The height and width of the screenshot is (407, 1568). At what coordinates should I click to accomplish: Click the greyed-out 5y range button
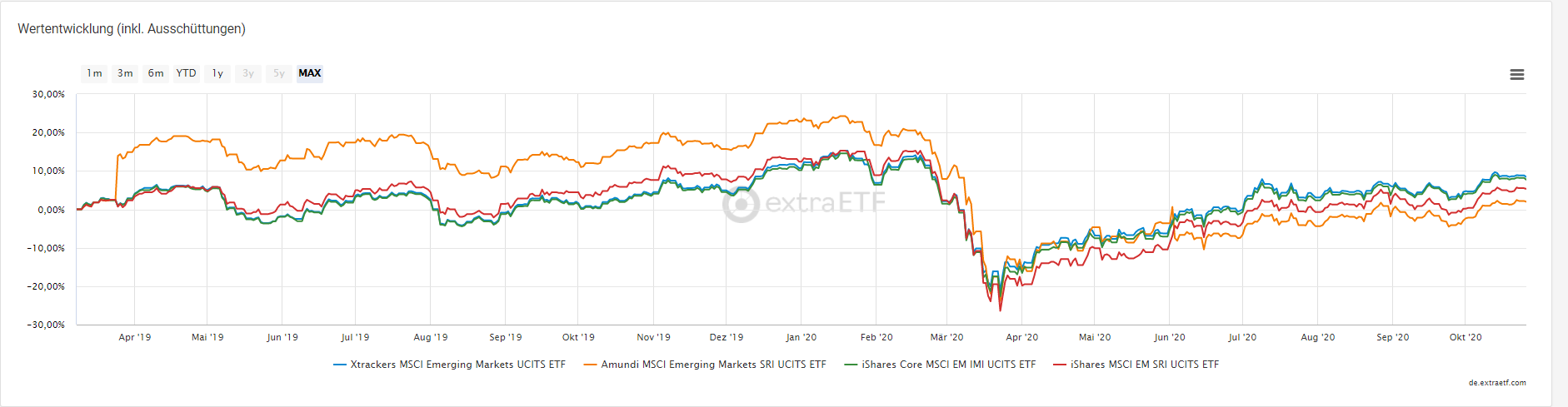279,73
